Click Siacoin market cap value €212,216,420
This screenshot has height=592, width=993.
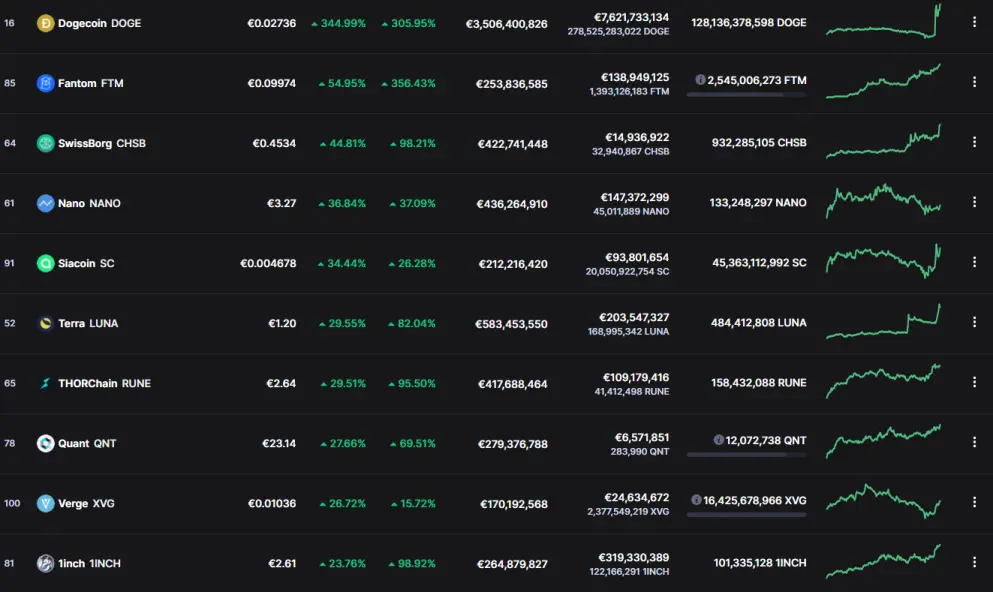point(513,264)
